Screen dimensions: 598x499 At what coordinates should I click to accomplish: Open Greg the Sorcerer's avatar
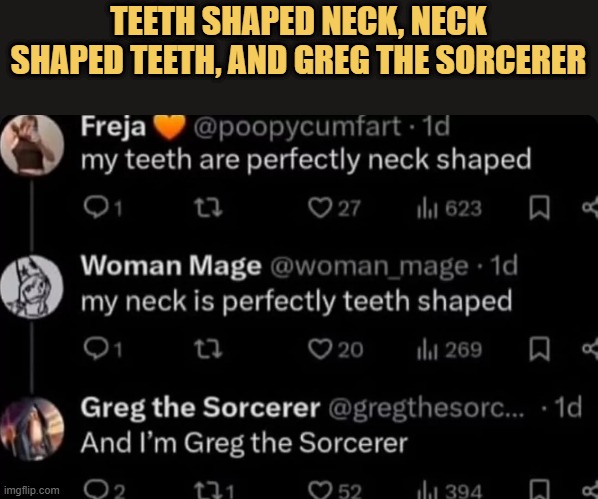tap(32, 428)
